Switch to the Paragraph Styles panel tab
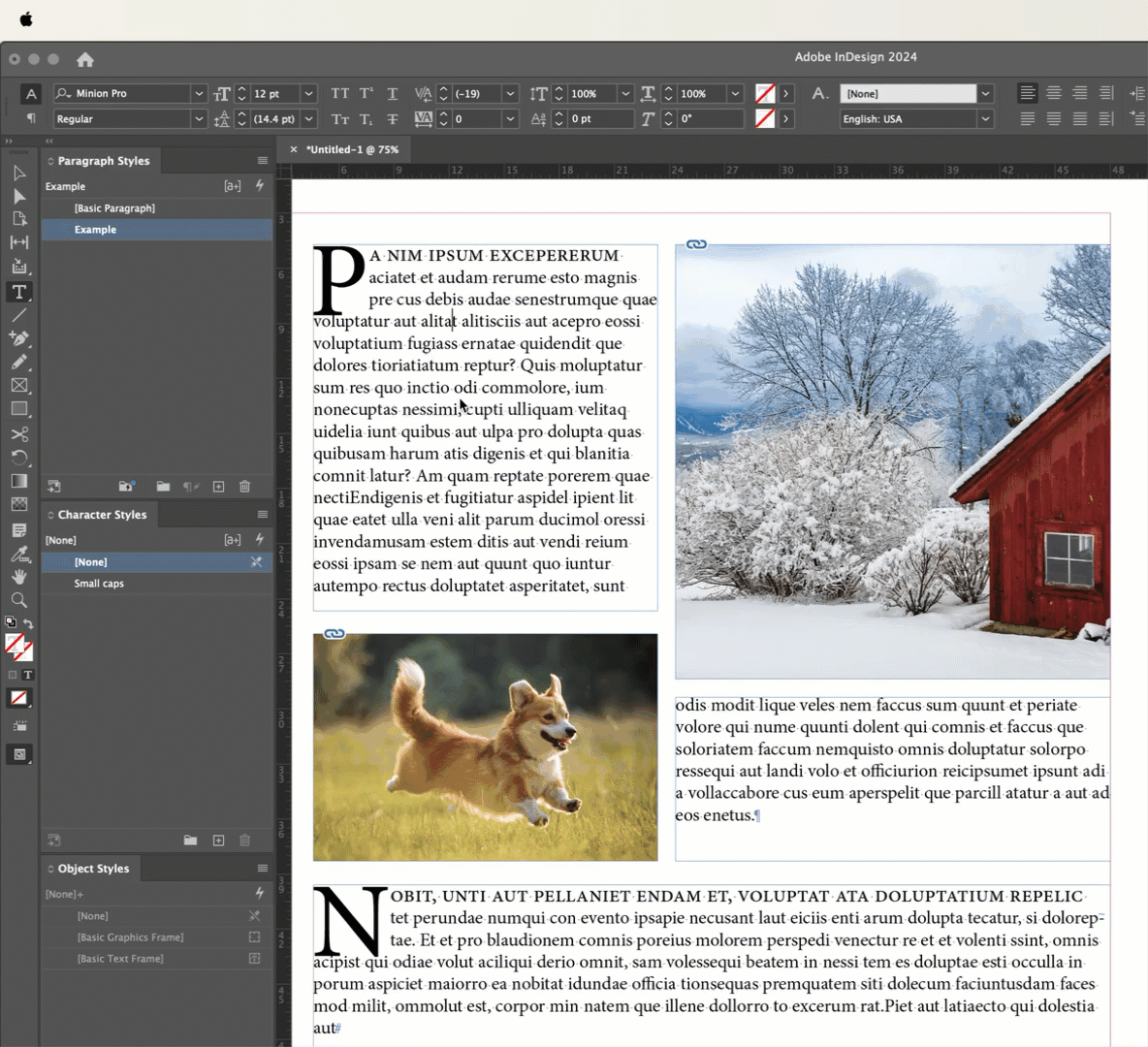Viewport: 1148px width, 1047px height. coord(103,161)
